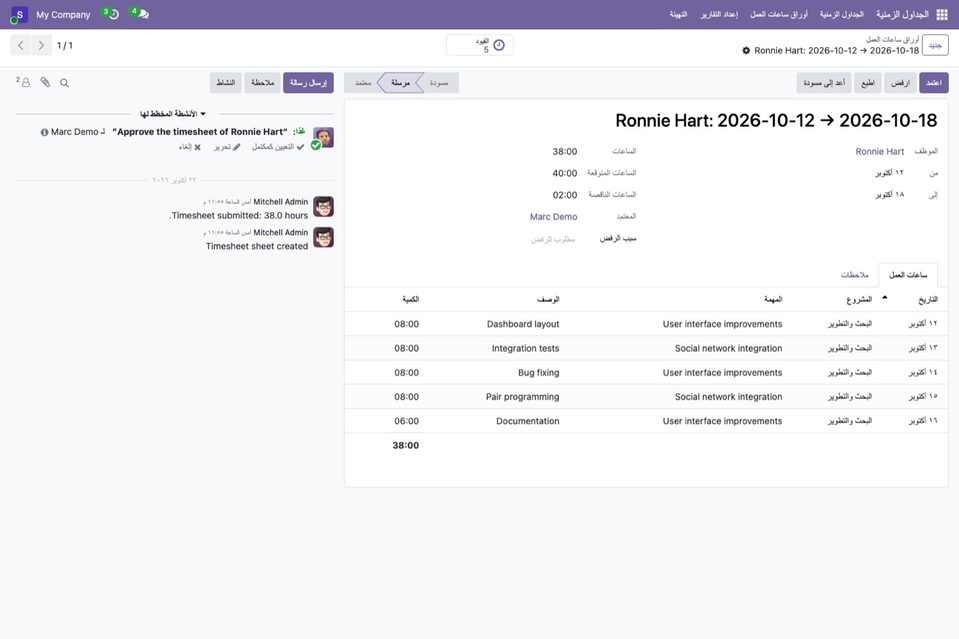The image size is (959, 639).
Task: Open the أوراق ساعات العمل breadcrumb link
Action: coord(892,40)
